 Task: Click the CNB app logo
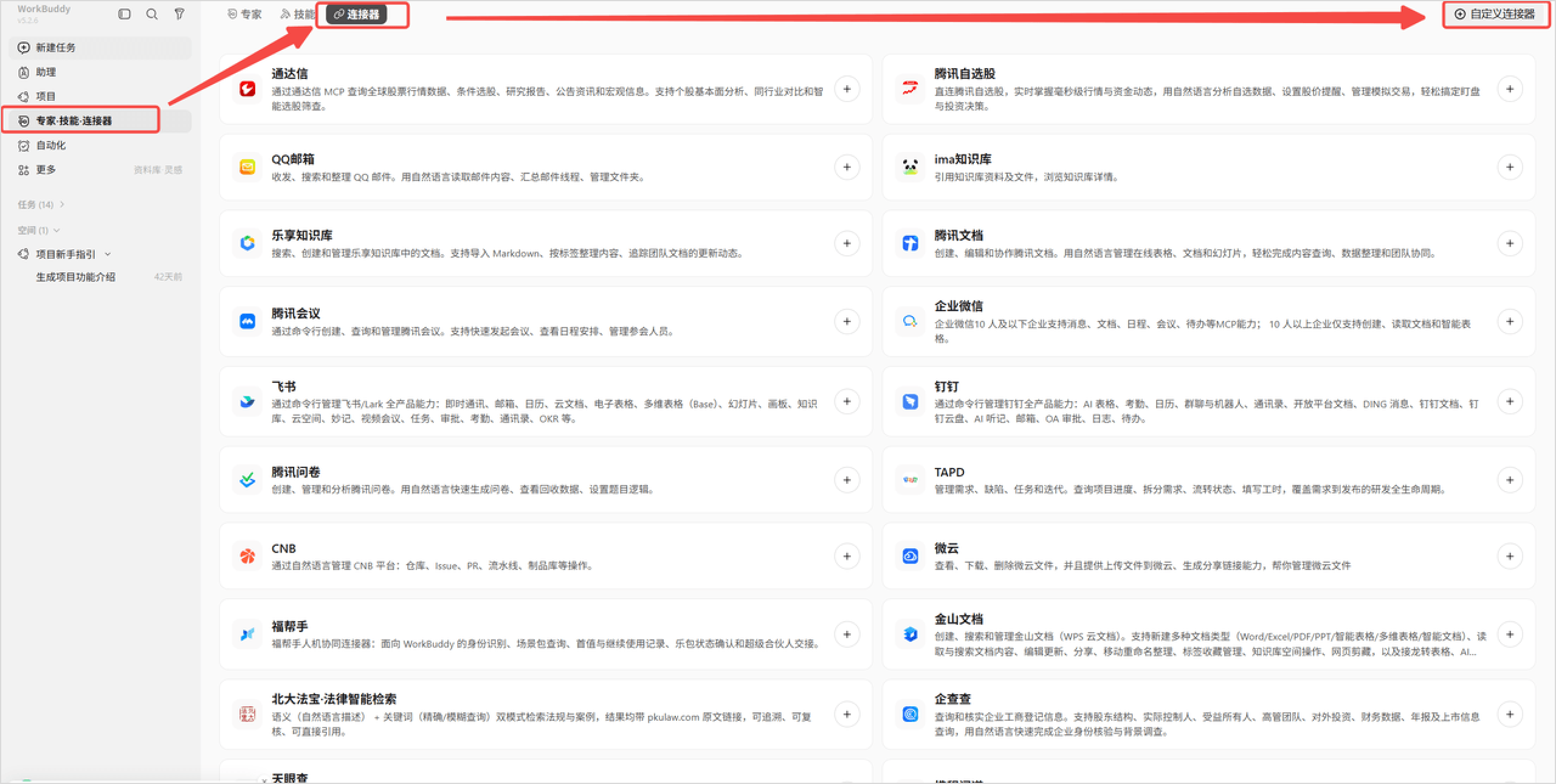247,557
